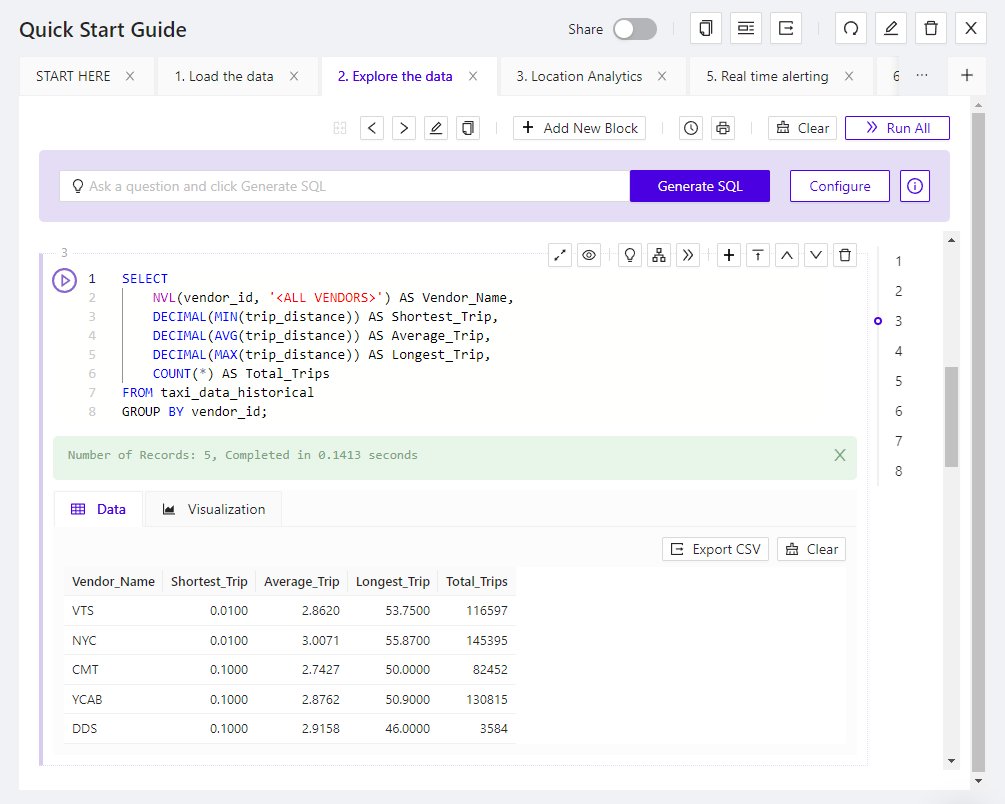Go to the previous block with the left chevron
The height and width of the screenshot is (804, 1005).
371,128
